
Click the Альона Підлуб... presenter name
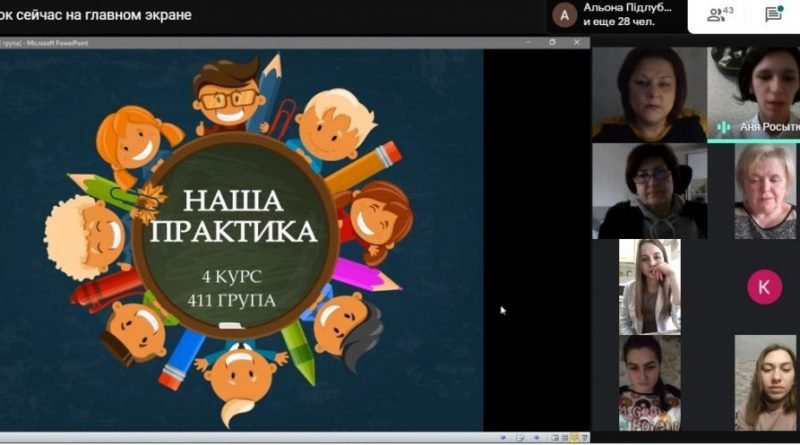[627, 8]
